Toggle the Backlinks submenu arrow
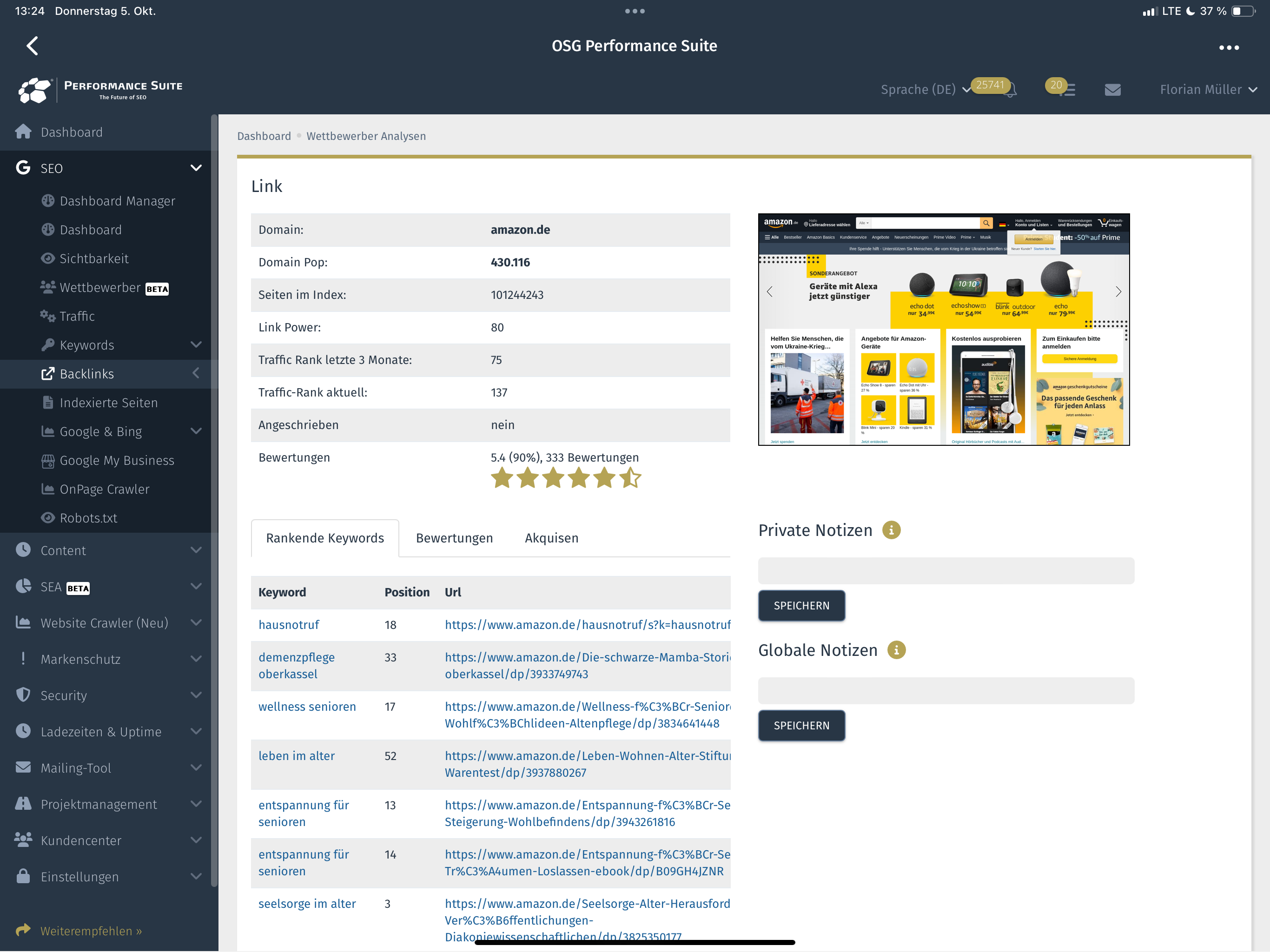1270x952 pixels. 196,373
